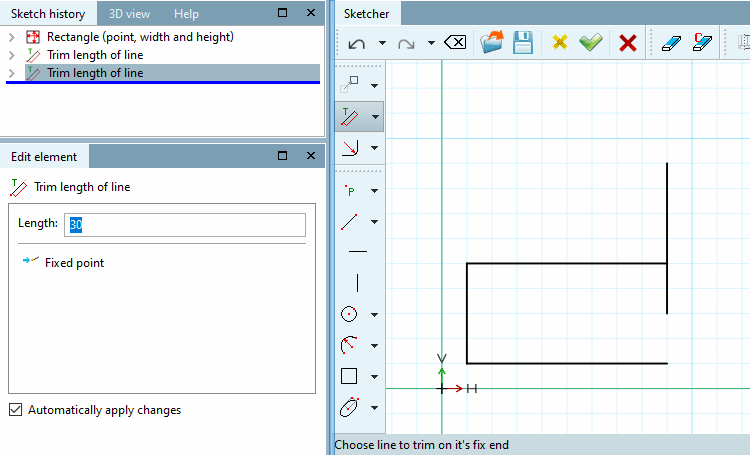Click the Redo arrow icon
This screenshot has width=750, height=455.
(406, 44)
